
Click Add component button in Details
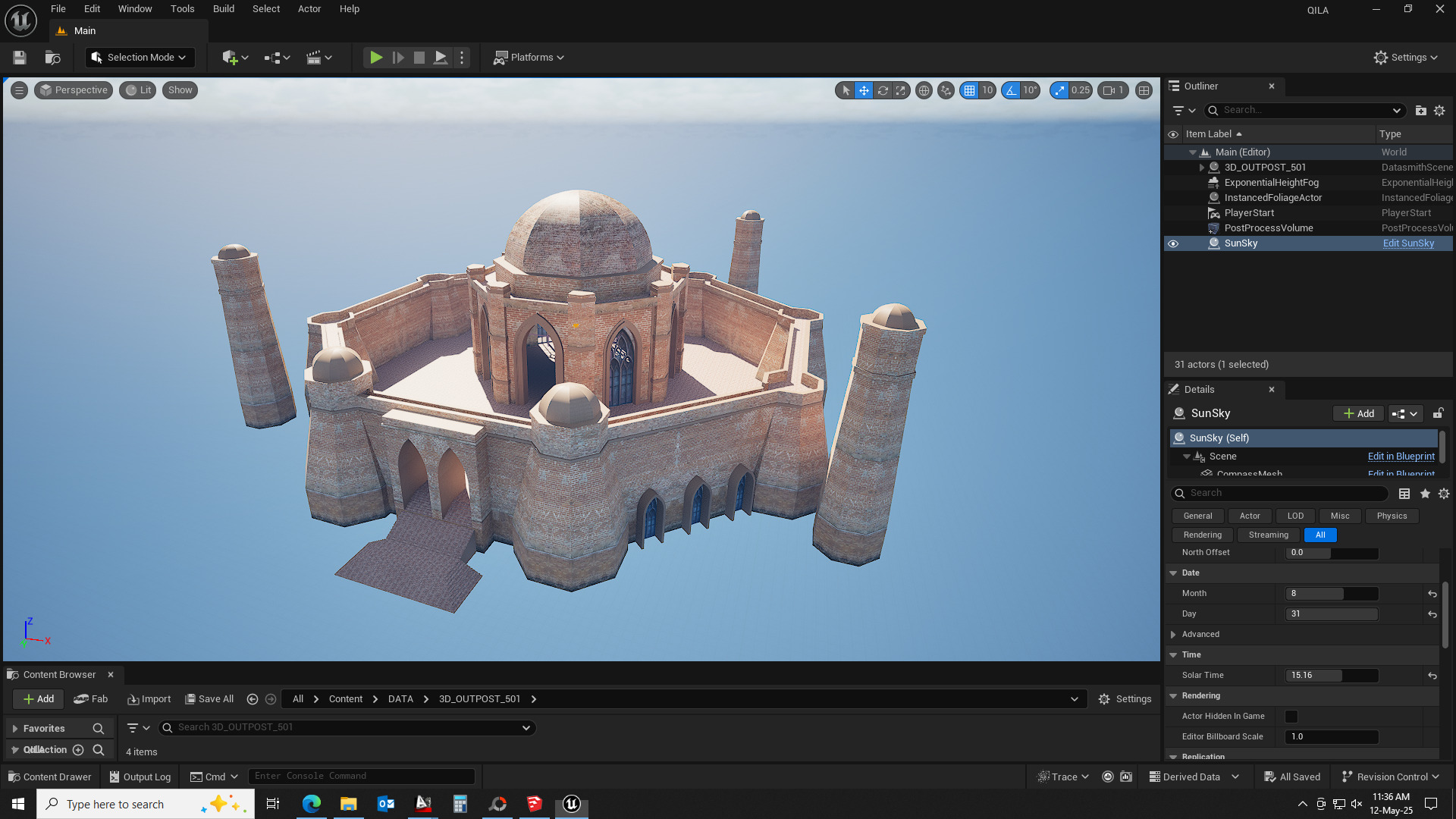[x=1358, y=413]
